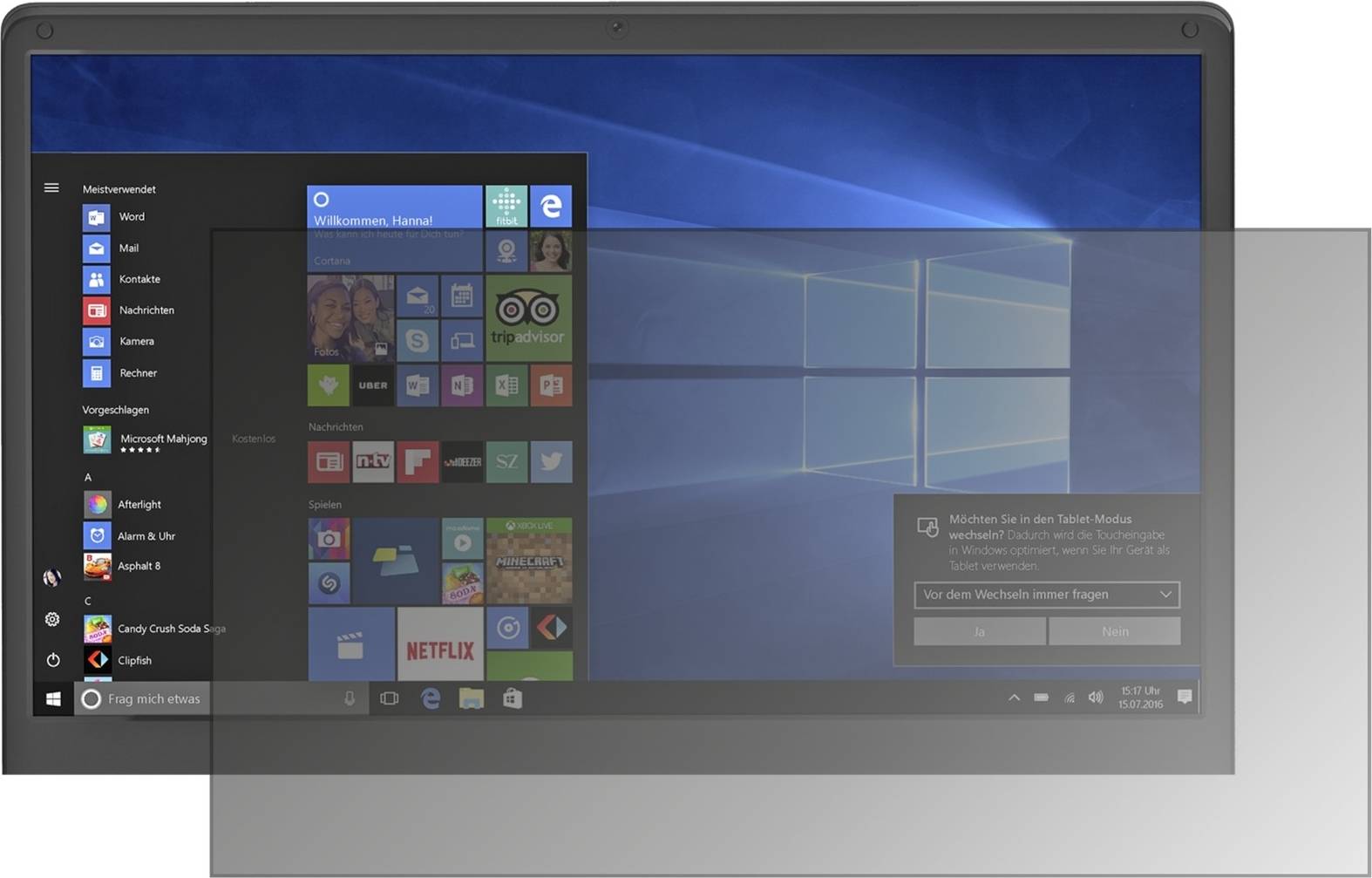
Task: Expand the 'Vor dem Wechseln immer fragen' dropdown
Action: 1047,595
